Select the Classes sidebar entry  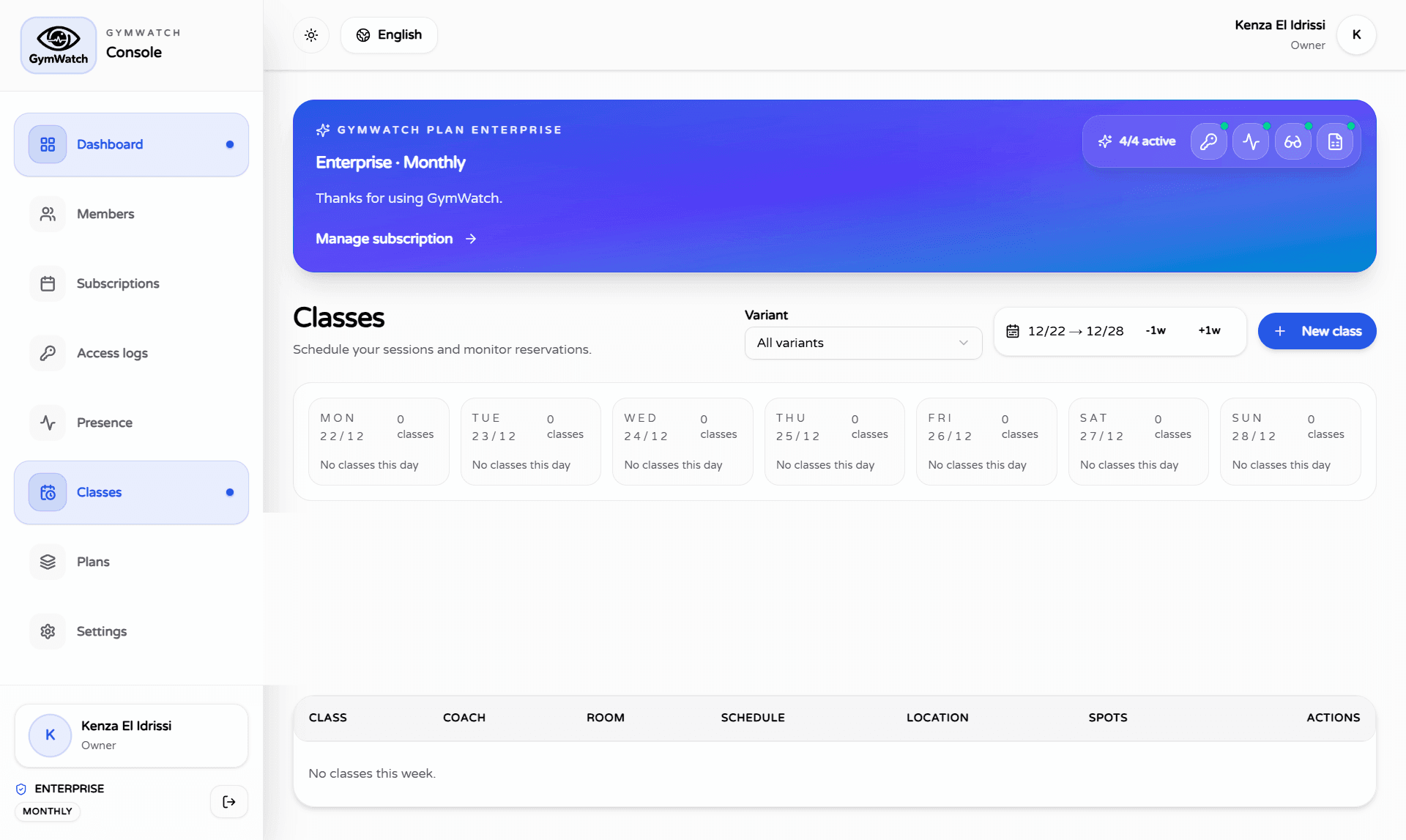tap(100, 491)
